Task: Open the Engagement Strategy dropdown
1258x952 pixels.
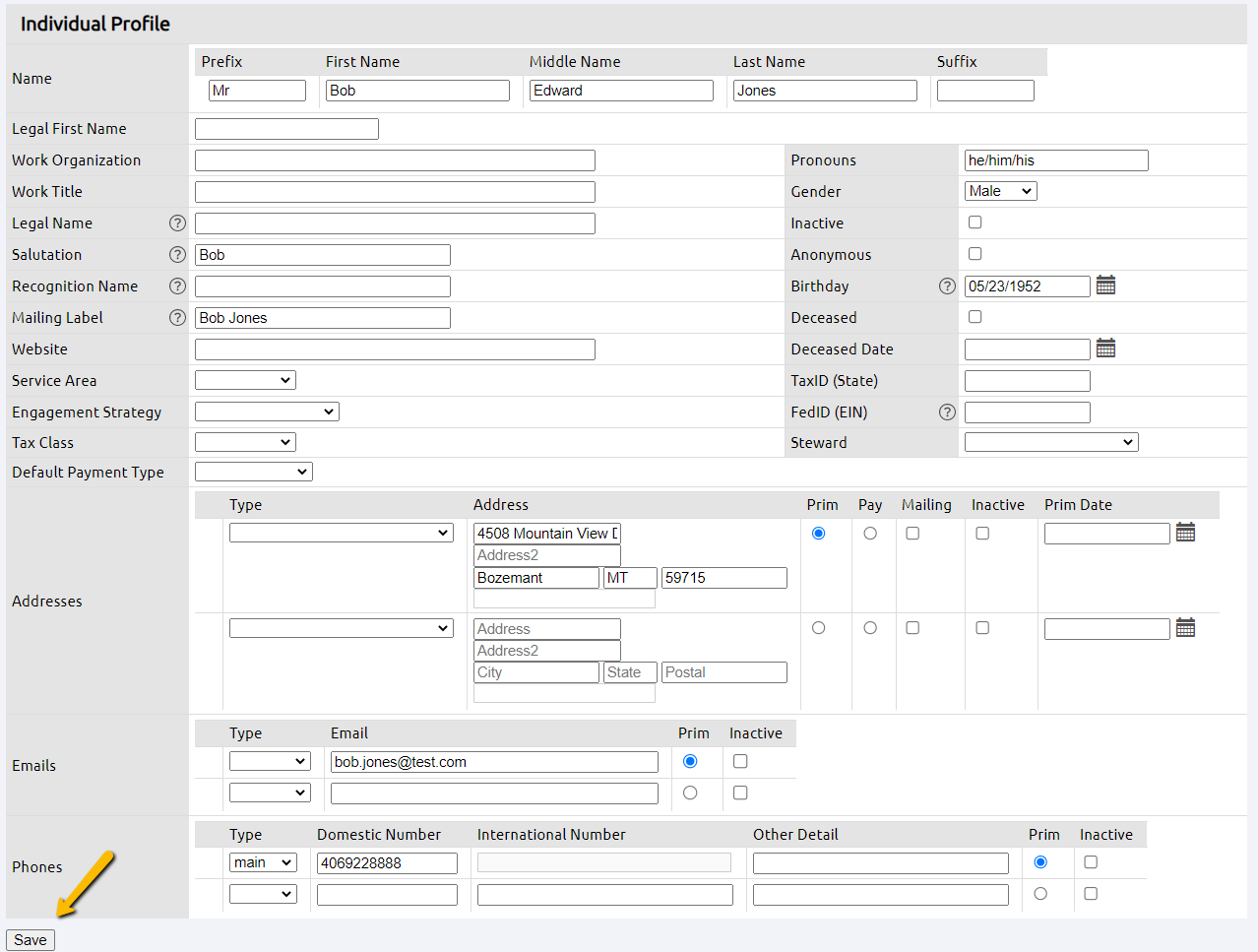Action: click(267, 412)
